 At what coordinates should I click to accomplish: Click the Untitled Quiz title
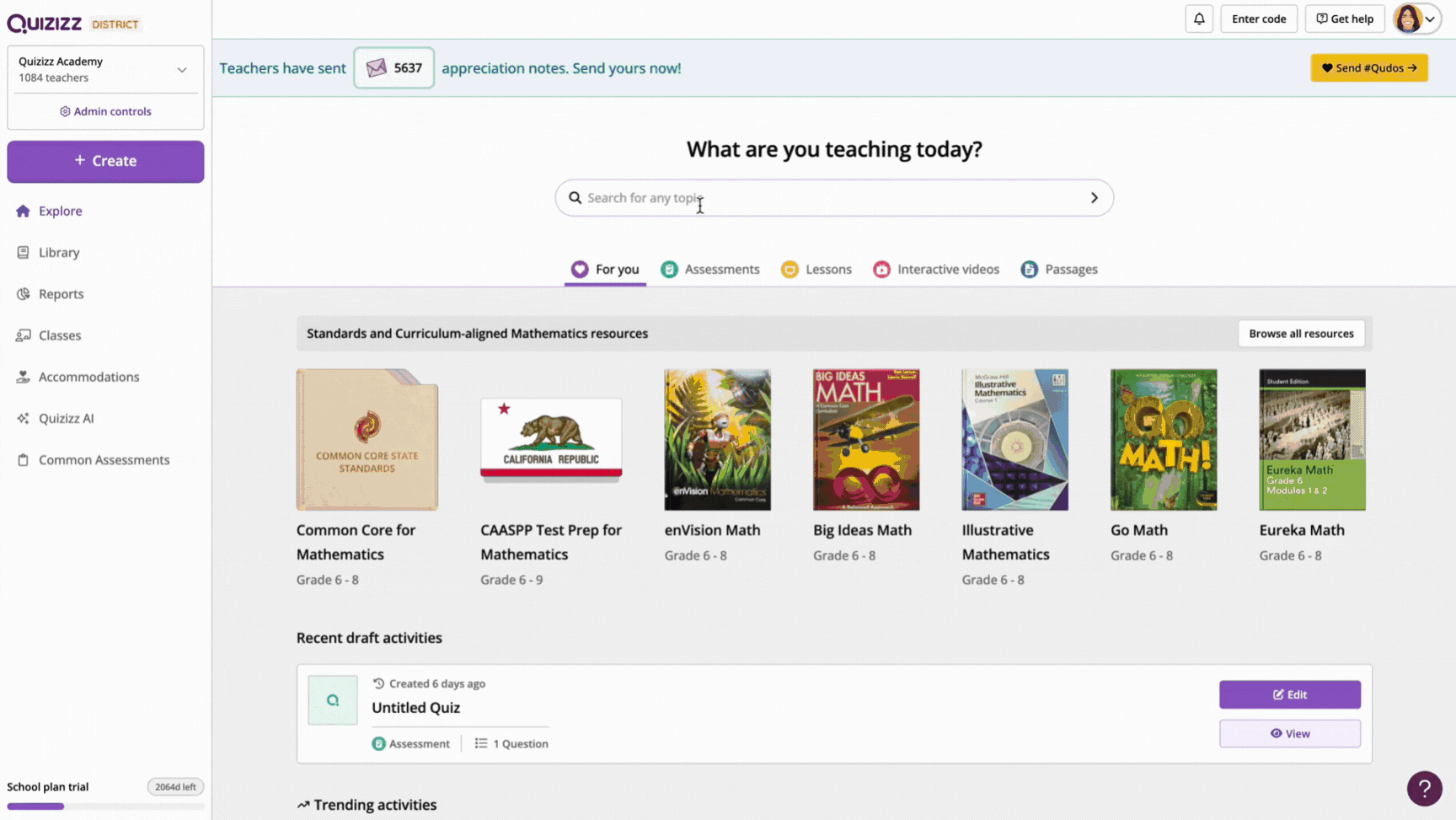point(415,707)
